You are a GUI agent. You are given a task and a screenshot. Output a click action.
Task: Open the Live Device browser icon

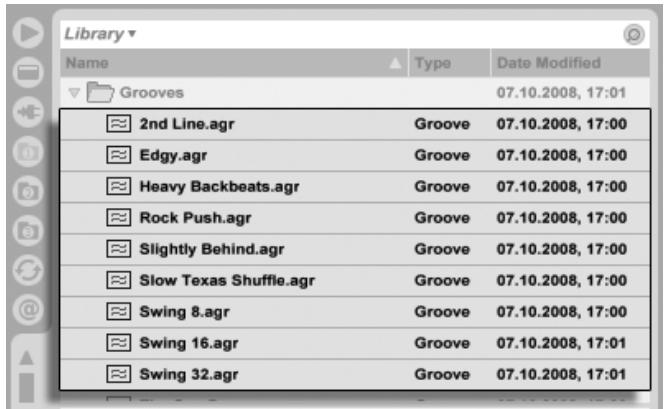click(x=28, y=73)
